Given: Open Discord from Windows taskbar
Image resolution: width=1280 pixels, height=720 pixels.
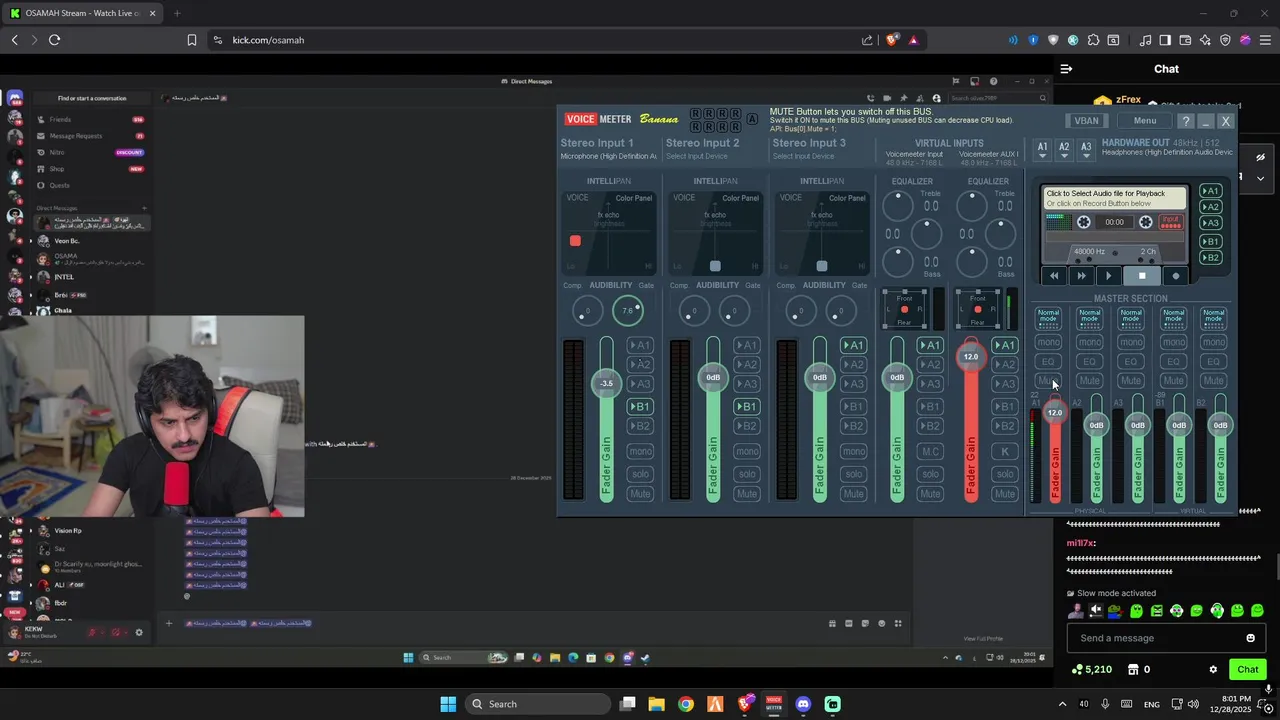Looking at the screenshot, I should [x=803, y=704].
